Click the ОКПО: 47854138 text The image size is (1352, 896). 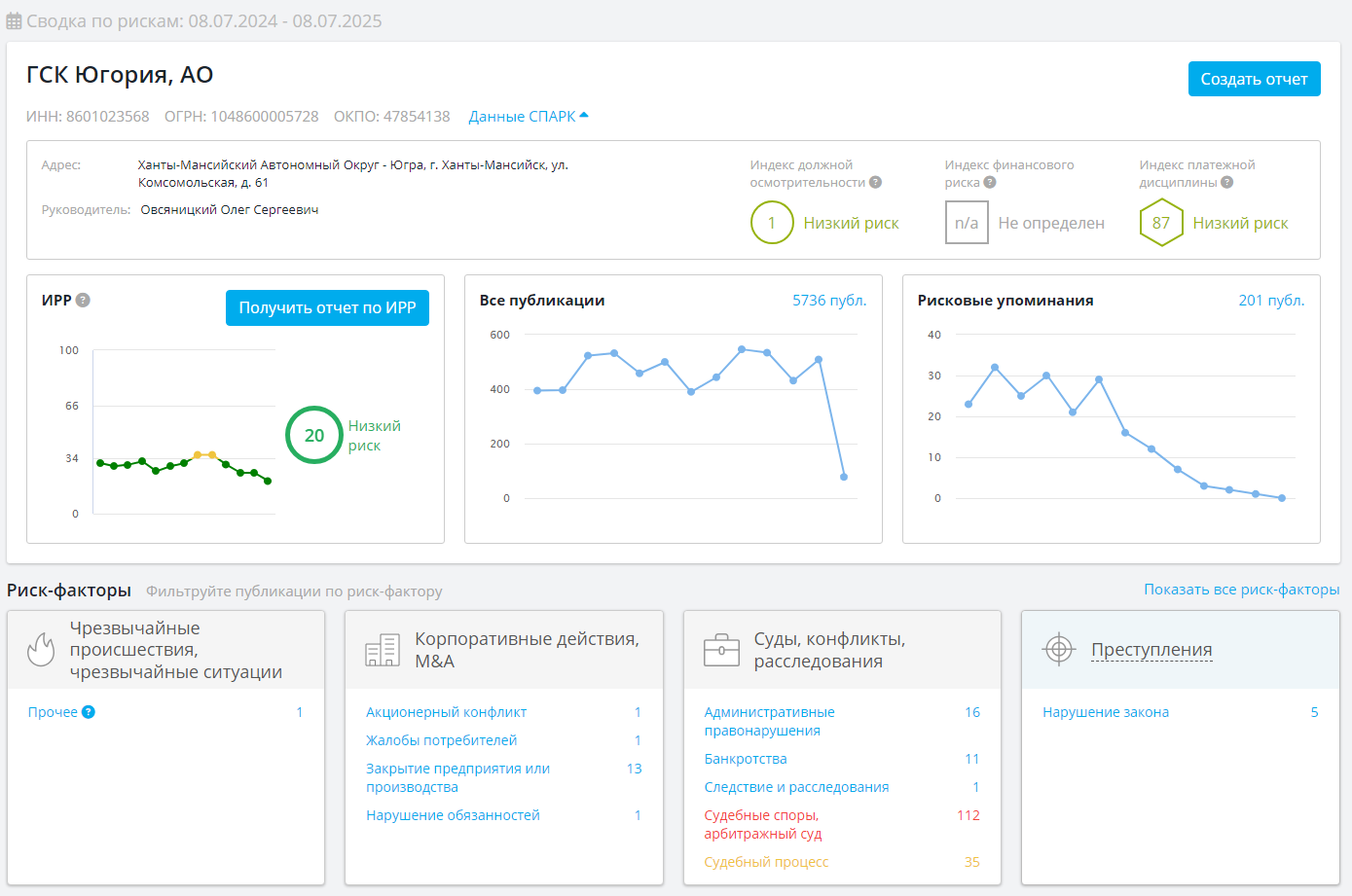click(x=392, y=116)
